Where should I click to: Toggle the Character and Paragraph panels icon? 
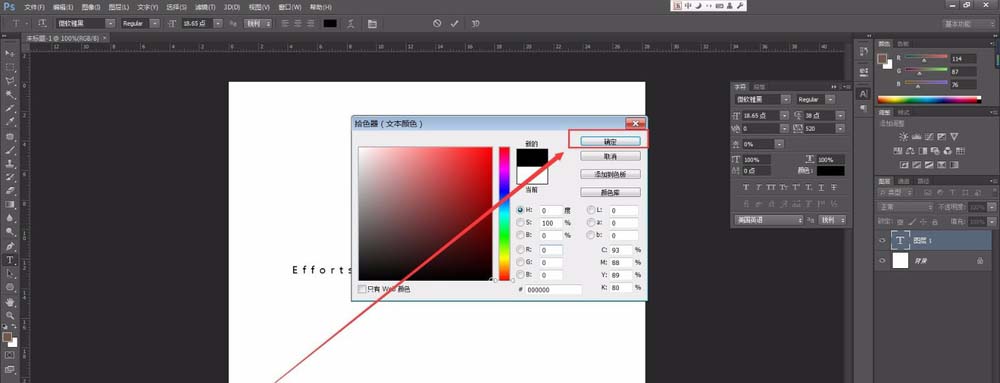click(372, 24)
